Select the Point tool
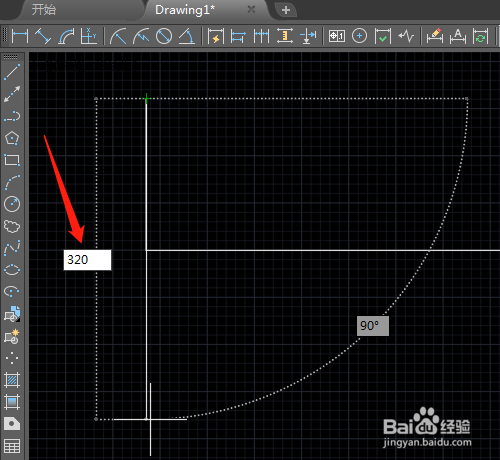The image size is (500, 460). click(x=12, y=358)
